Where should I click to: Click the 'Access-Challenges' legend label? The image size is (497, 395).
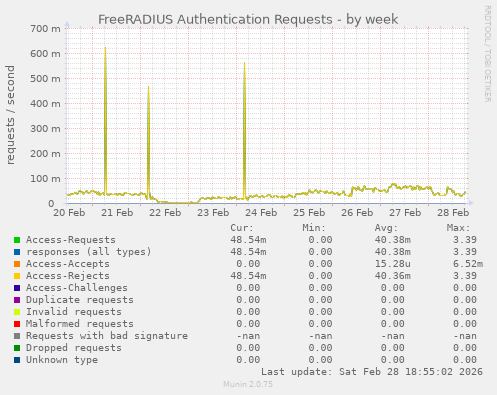tap(77, 288)
